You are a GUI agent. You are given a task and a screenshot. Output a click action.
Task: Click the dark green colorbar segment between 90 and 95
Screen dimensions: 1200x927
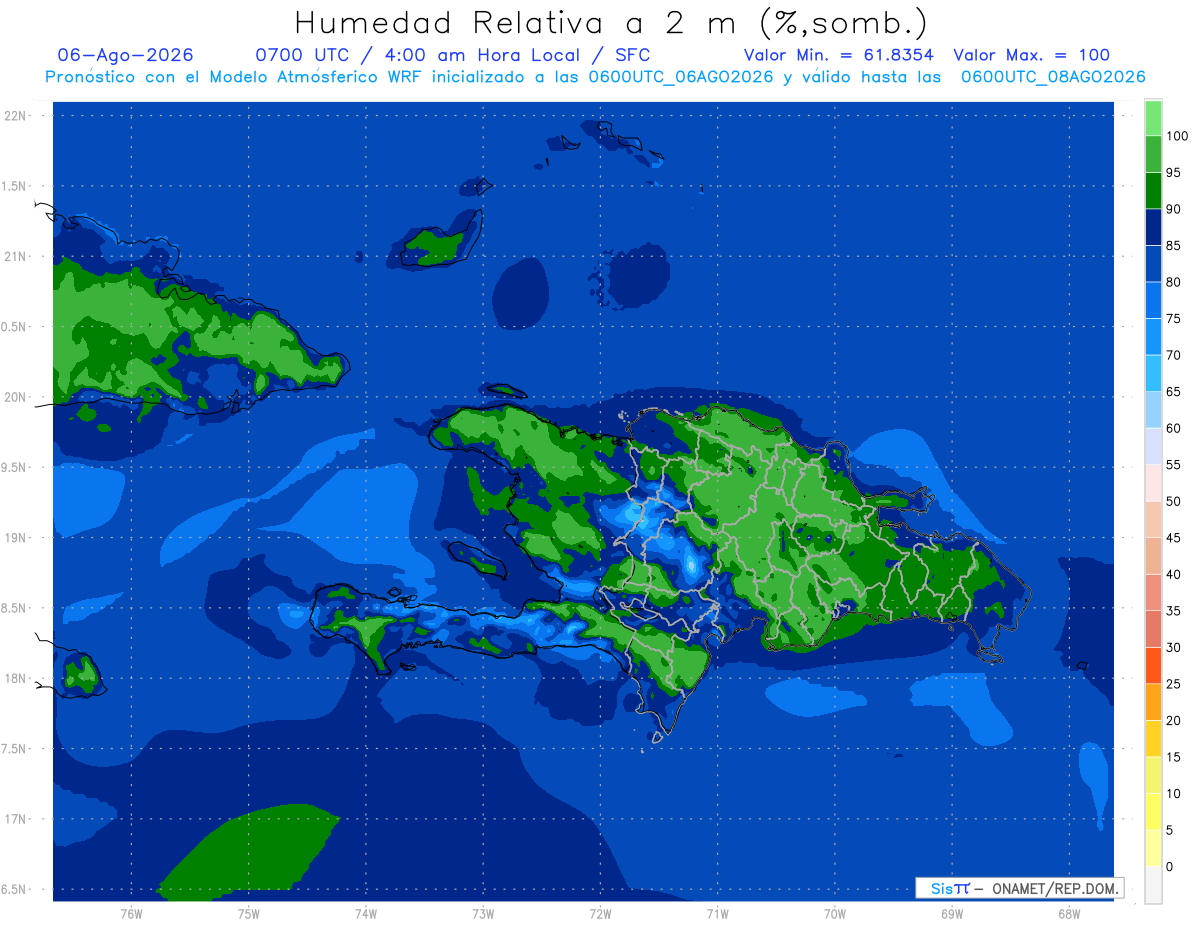click(x=1153, y=191)
